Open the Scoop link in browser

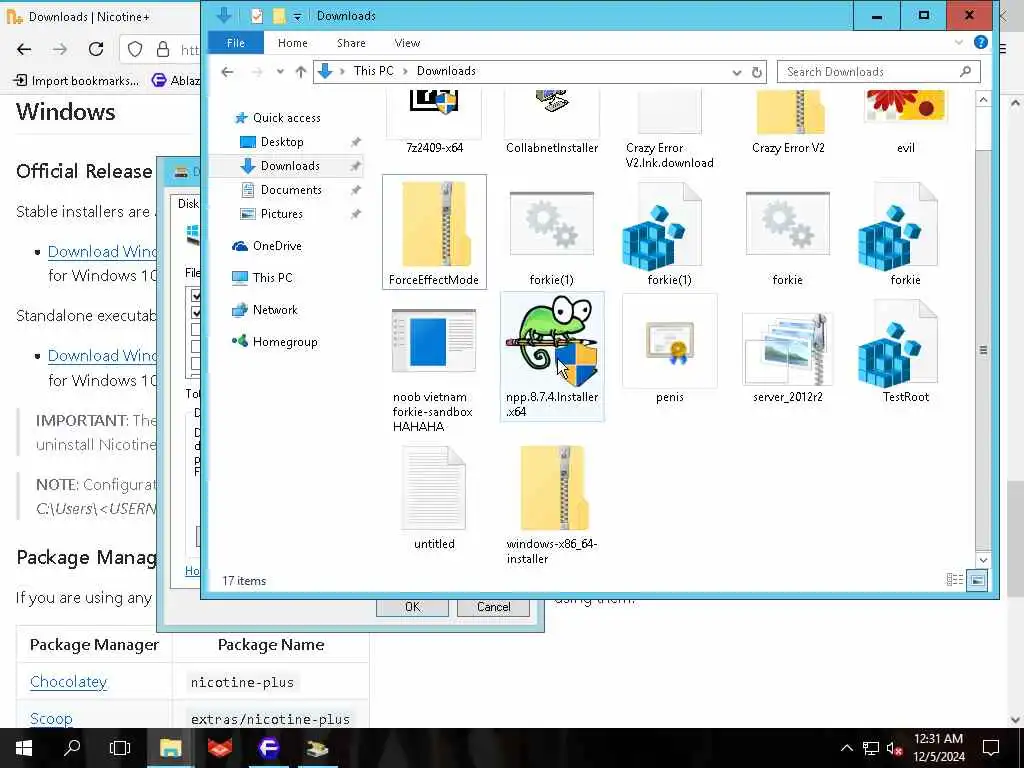(51, 718)
